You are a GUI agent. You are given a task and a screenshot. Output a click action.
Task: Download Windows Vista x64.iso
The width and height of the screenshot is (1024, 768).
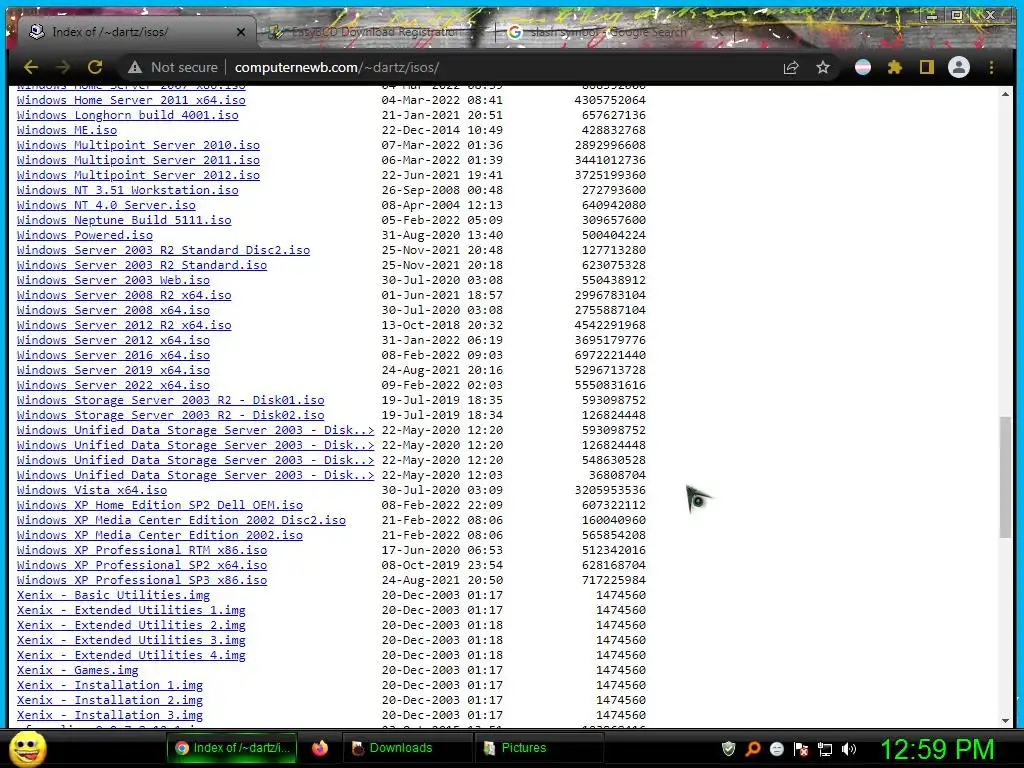pyautogui.click(x=92, y=490)
